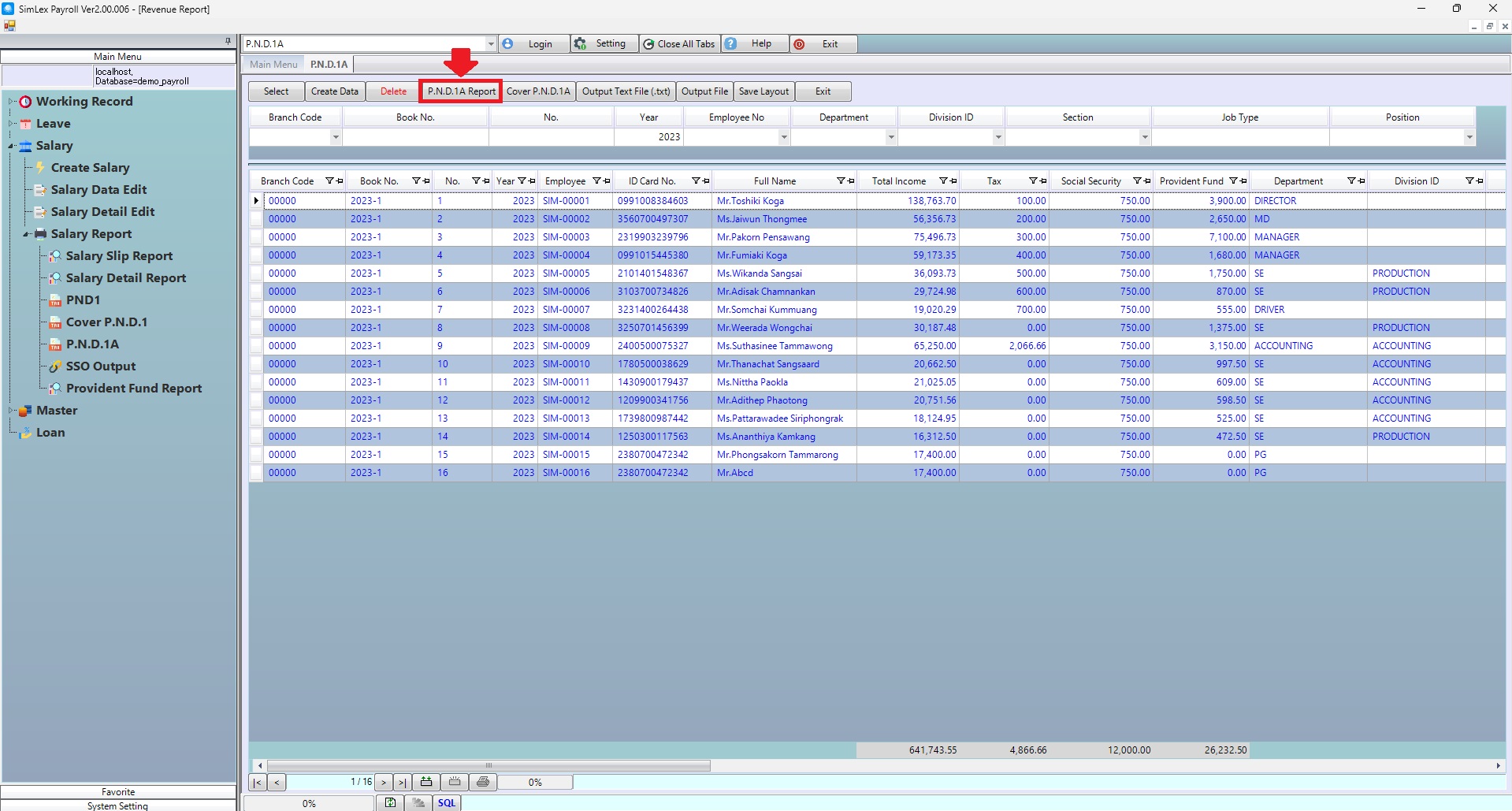
Task: Click the green refresh icon beside SQL
Action: tap(390, 802)
